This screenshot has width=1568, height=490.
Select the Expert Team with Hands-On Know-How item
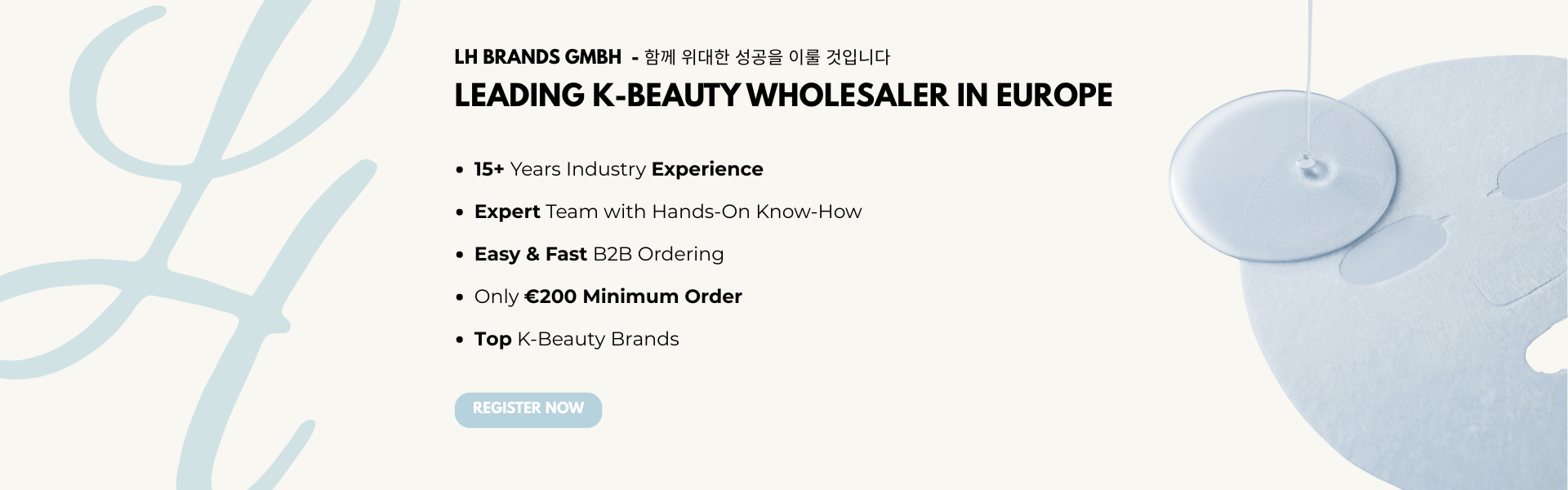667,212
